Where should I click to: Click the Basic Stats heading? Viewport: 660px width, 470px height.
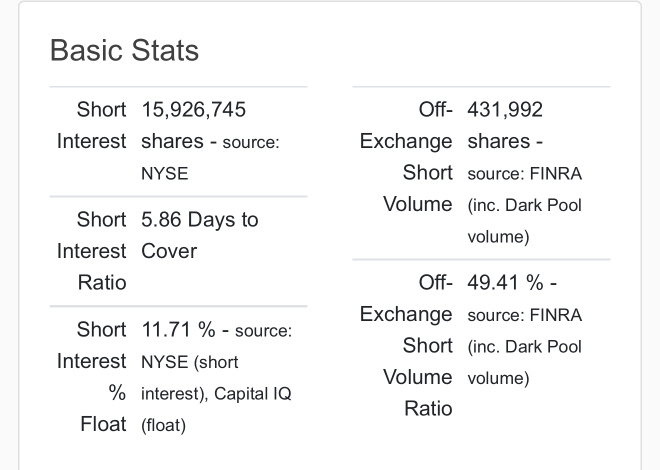point(124,50)
